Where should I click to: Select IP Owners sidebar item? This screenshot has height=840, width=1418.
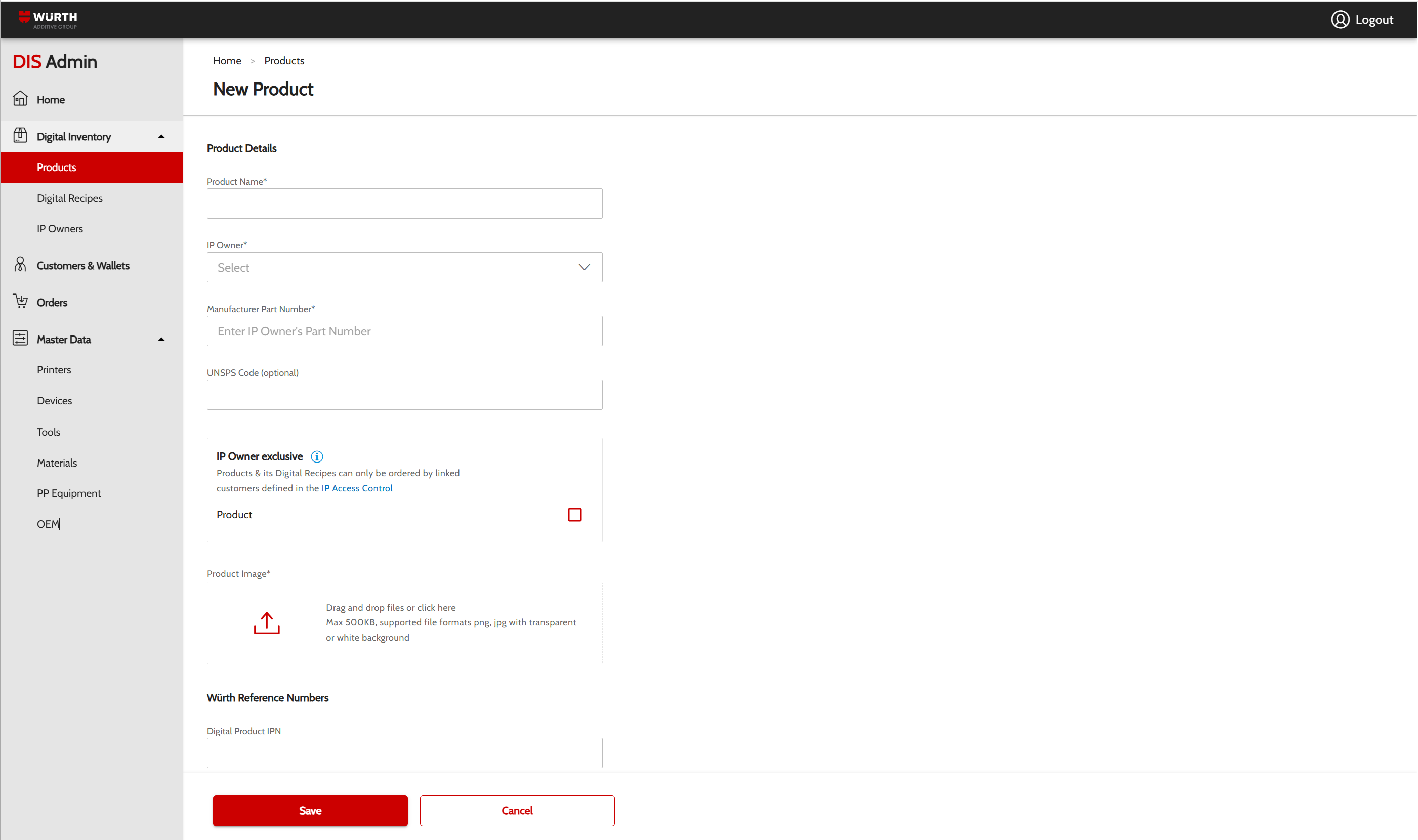[x=59, y=229]
